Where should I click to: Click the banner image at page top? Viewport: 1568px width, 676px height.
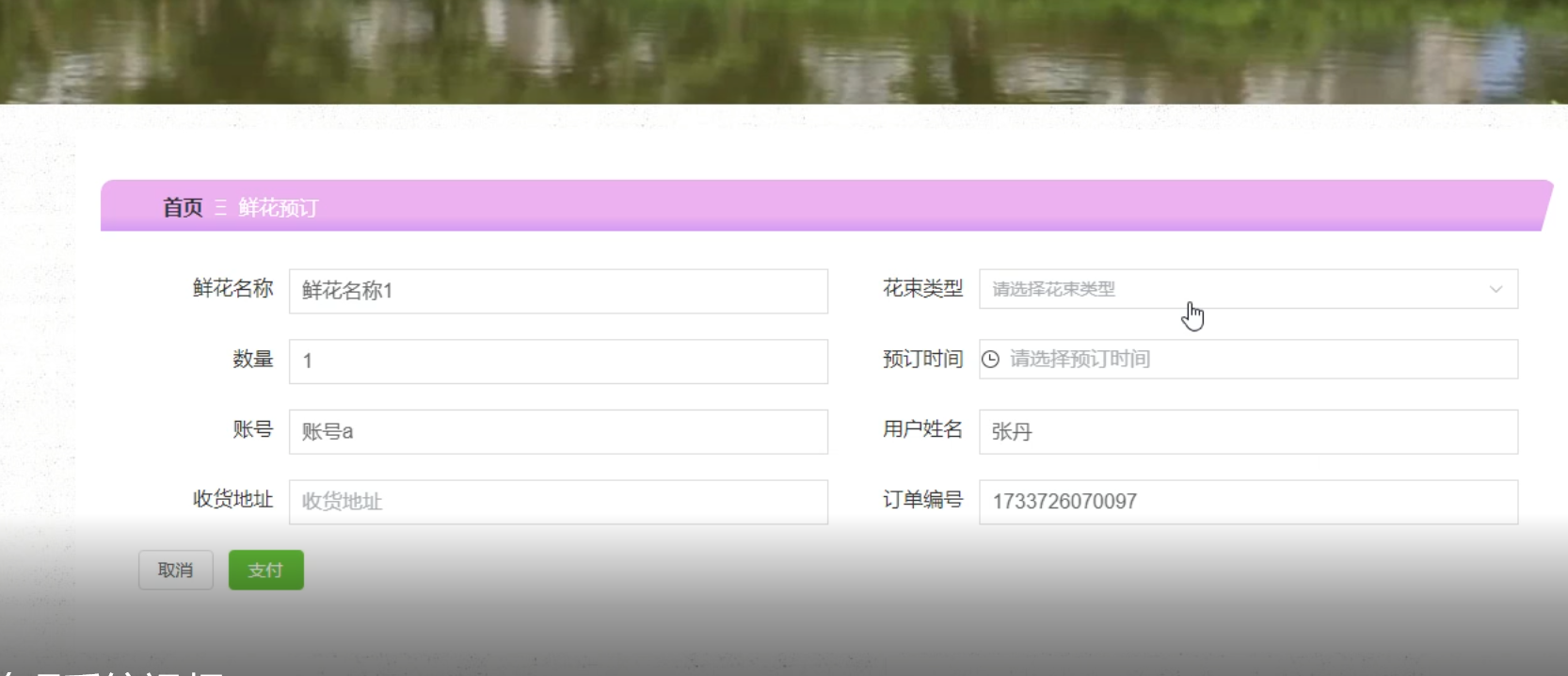click(783, 51)
